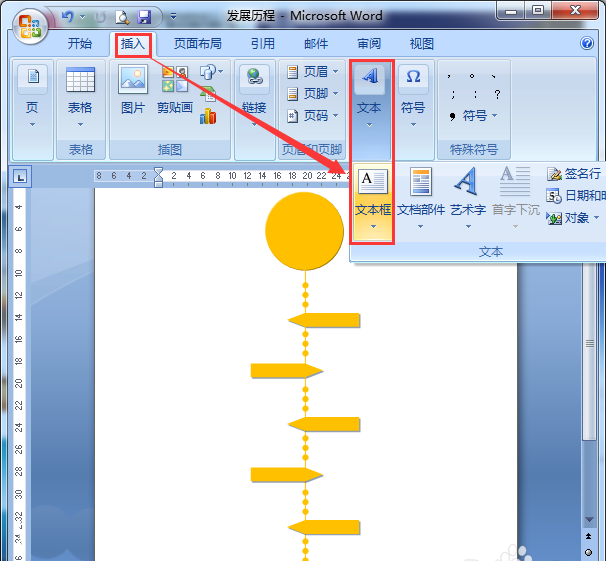Insert picture using 图片 icon

click(x=133, y=92)
